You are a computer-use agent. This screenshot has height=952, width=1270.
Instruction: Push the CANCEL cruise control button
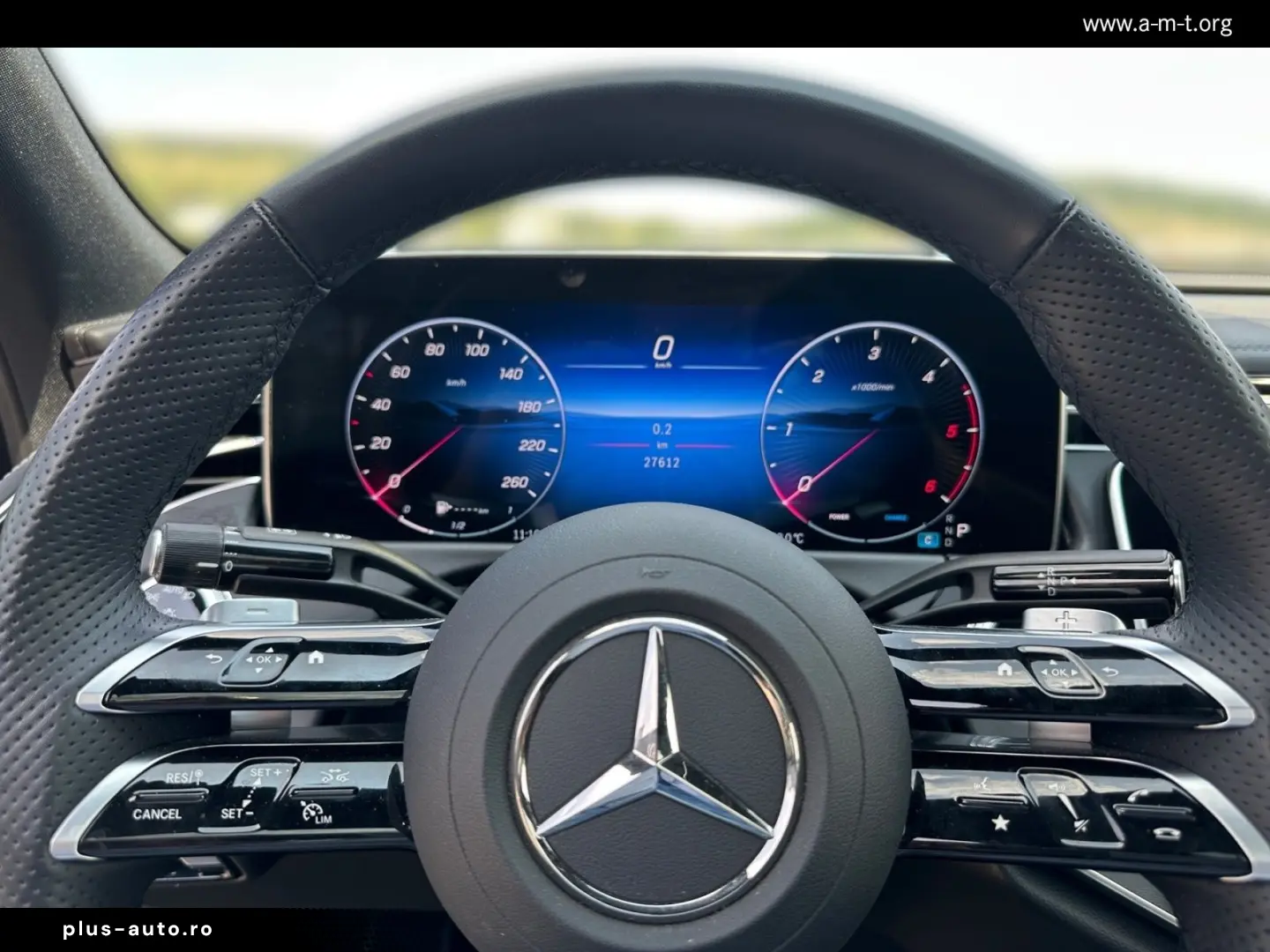point(157,814)
